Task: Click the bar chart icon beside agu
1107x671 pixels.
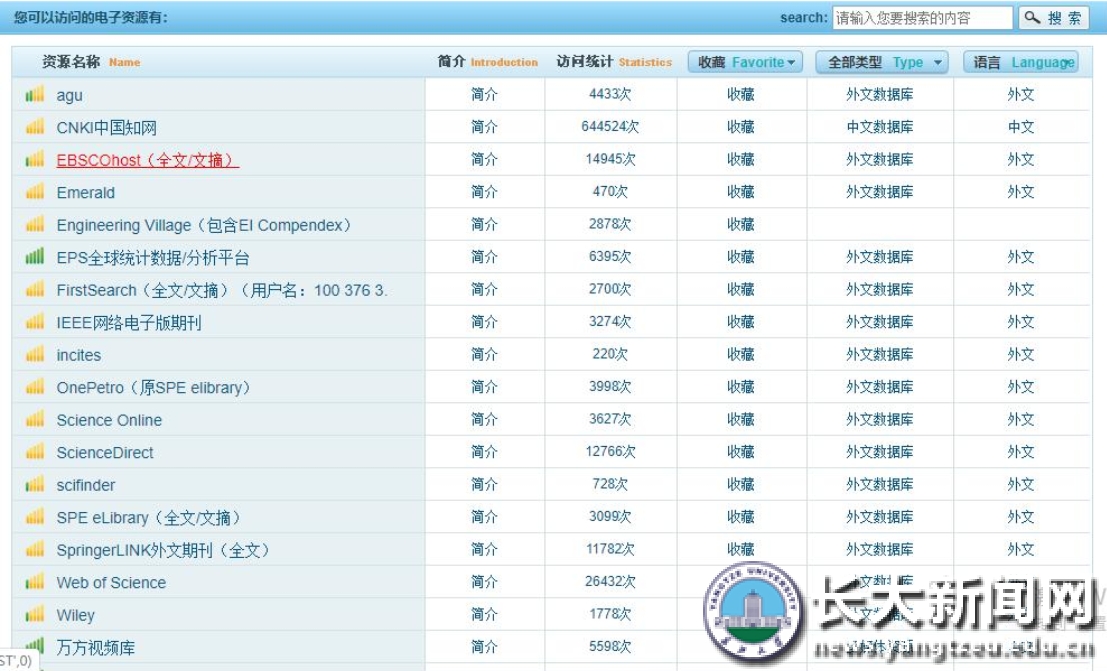Action: coord(35,94)
